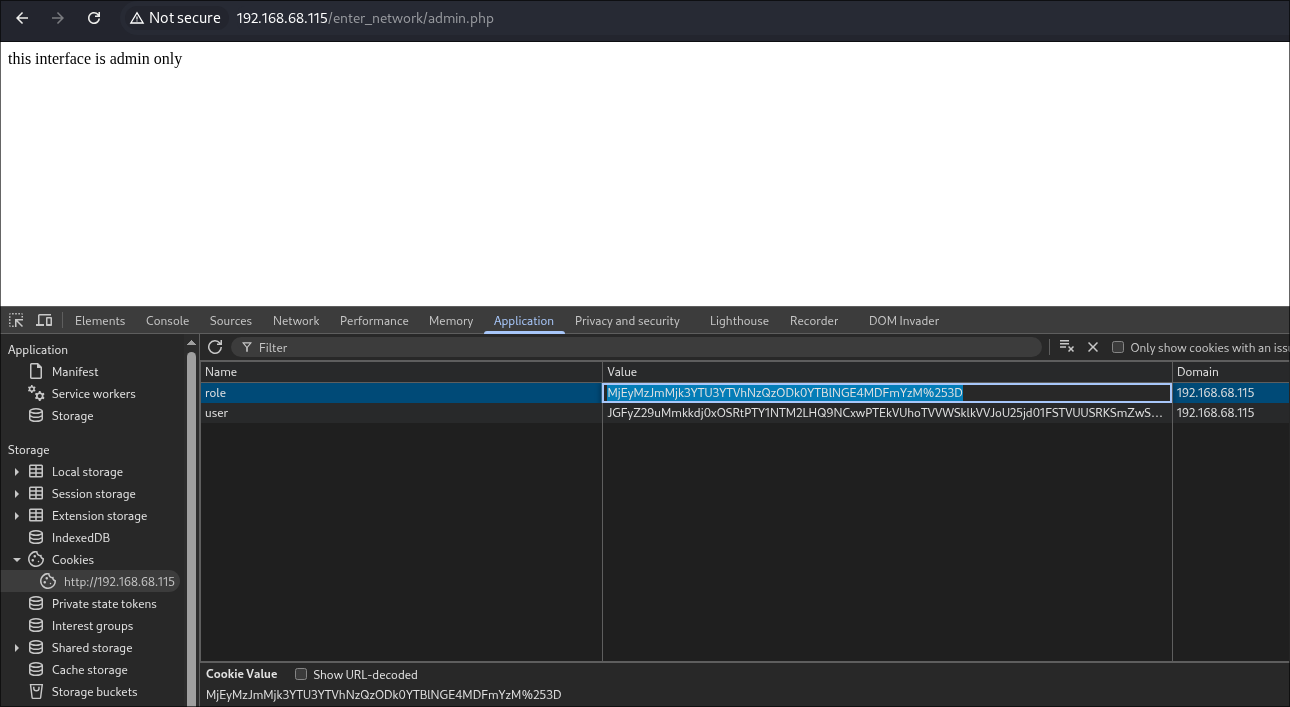The height and width of the screenshot is (707, 1290).
Task: Click the cookie Filter input field
Action: [640, 347]
